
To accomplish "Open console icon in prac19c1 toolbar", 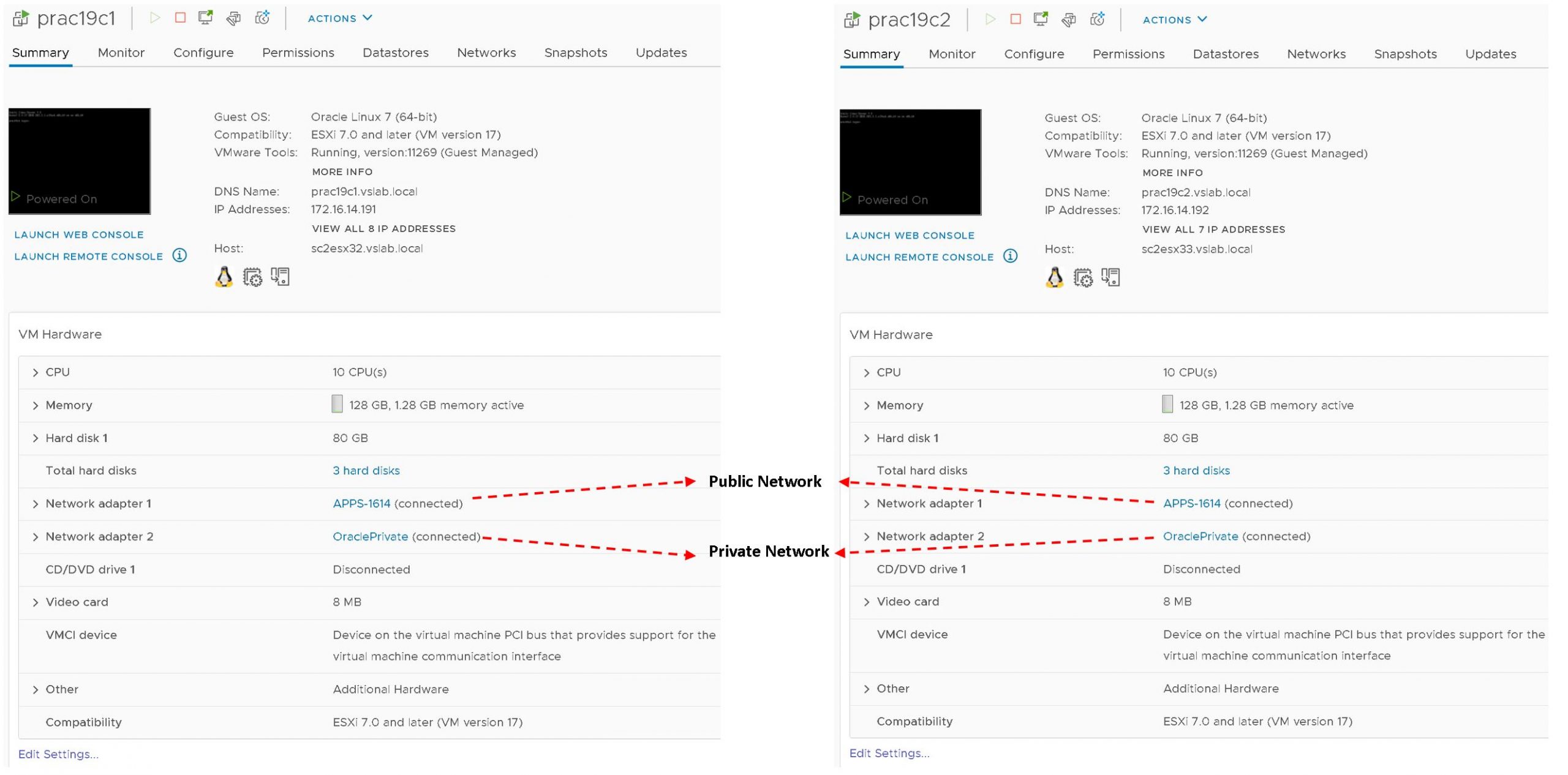I will pyautogui.click(x=205, y=18).
